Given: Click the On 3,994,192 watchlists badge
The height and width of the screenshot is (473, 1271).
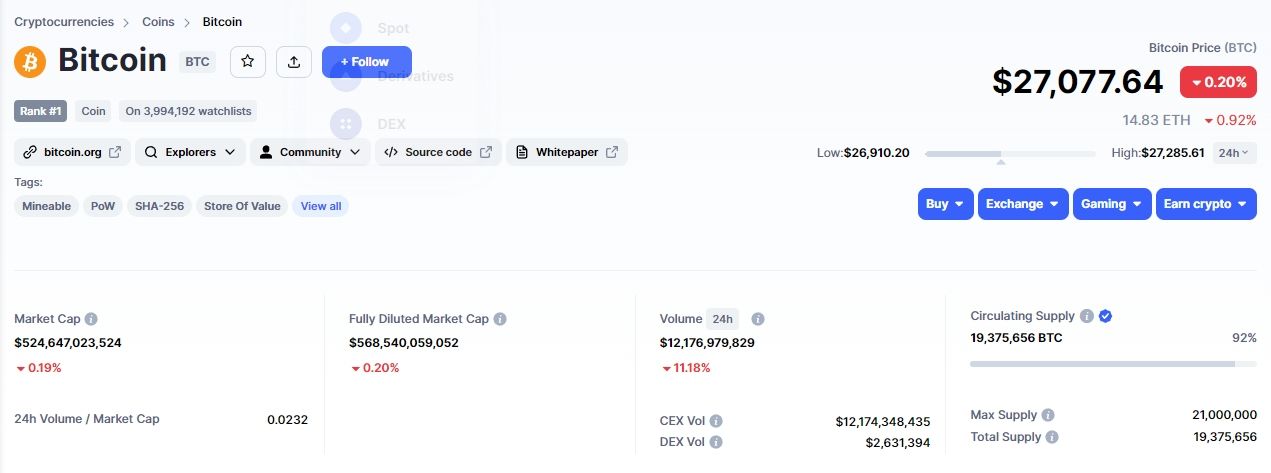Looking at the screenshot, I should coord(189,111).
